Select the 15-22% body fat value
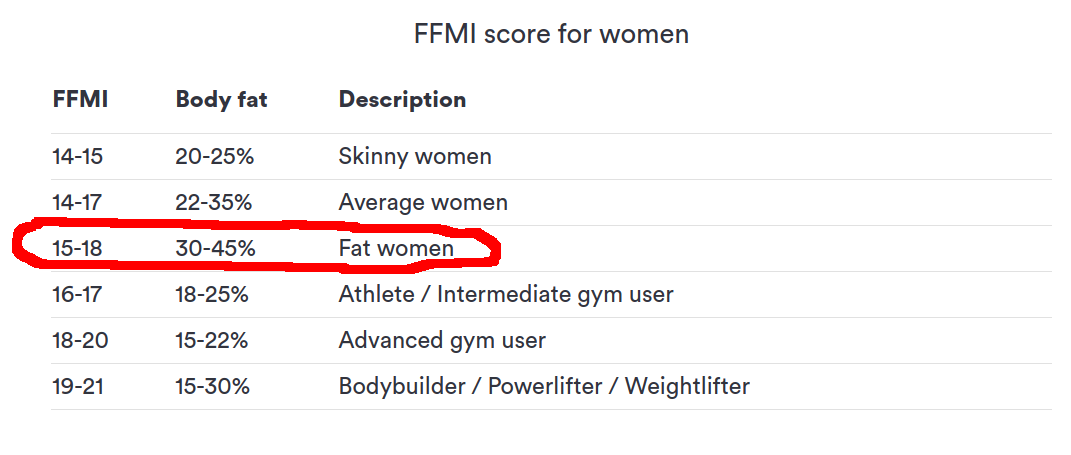Image resolution: width=1071 pixels, height=455 pixels. coord(211,341)
